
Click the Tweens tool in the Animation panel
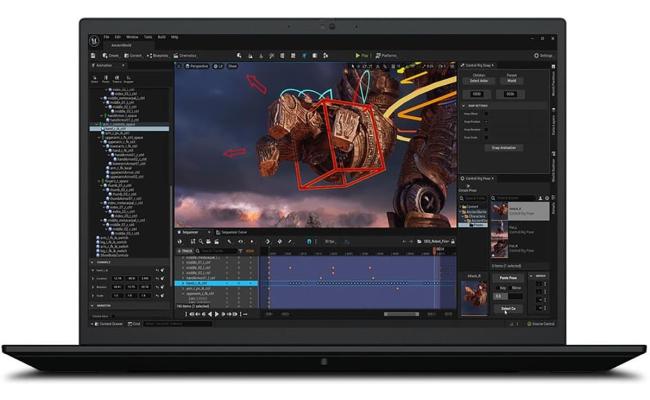pos(117,79)
